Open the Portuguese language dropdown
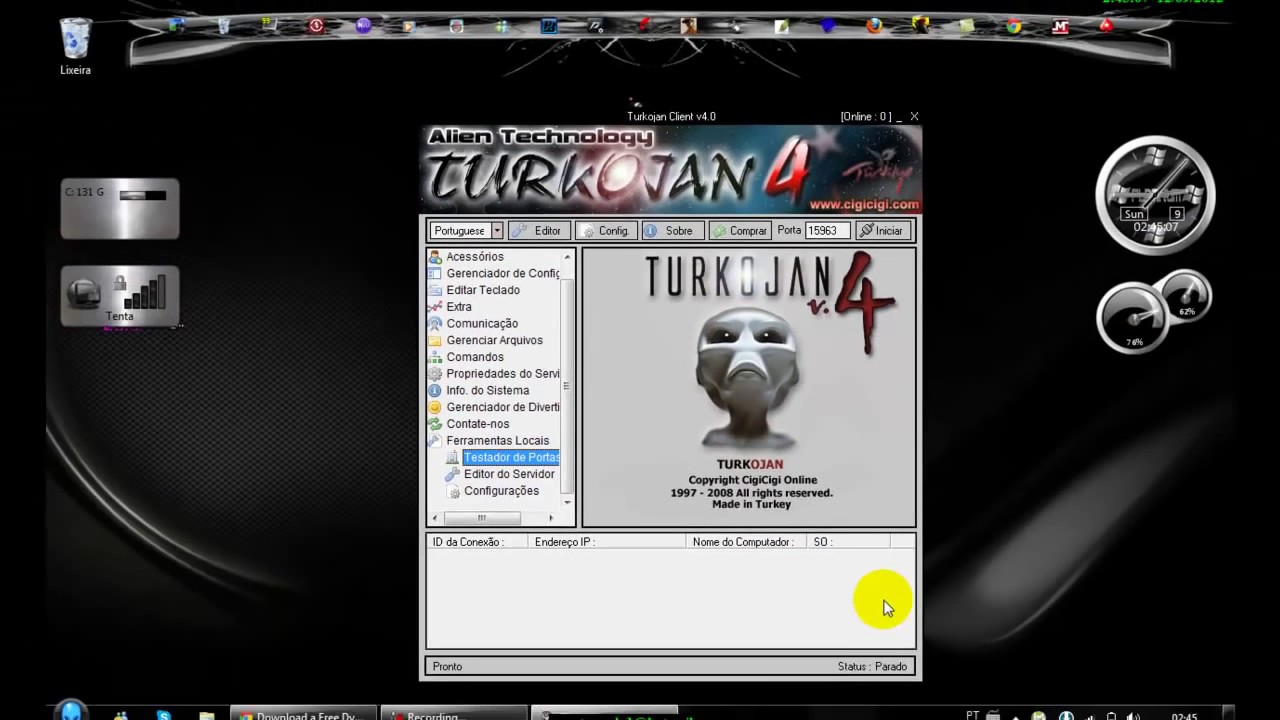 point(496,231)
